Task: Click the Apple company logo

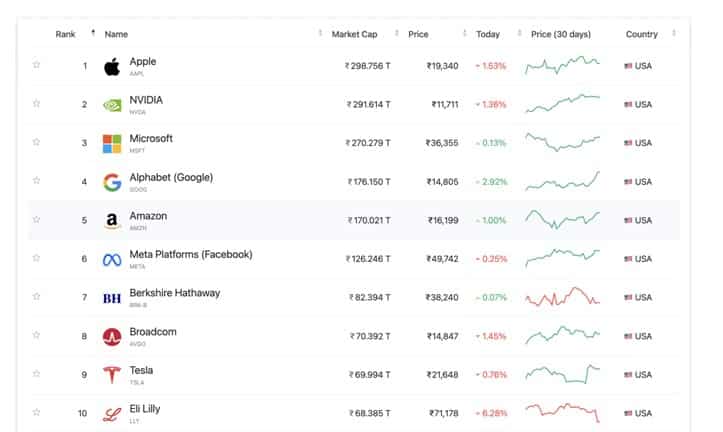Action: (x=112, y=67)
